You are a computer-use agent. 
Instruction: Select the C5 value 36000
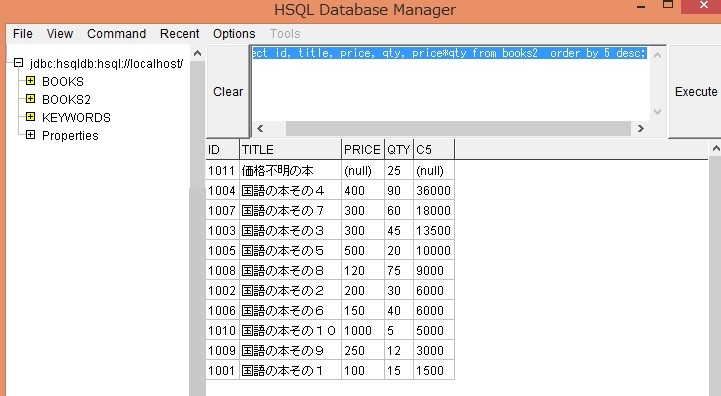[x=434, y=190]
